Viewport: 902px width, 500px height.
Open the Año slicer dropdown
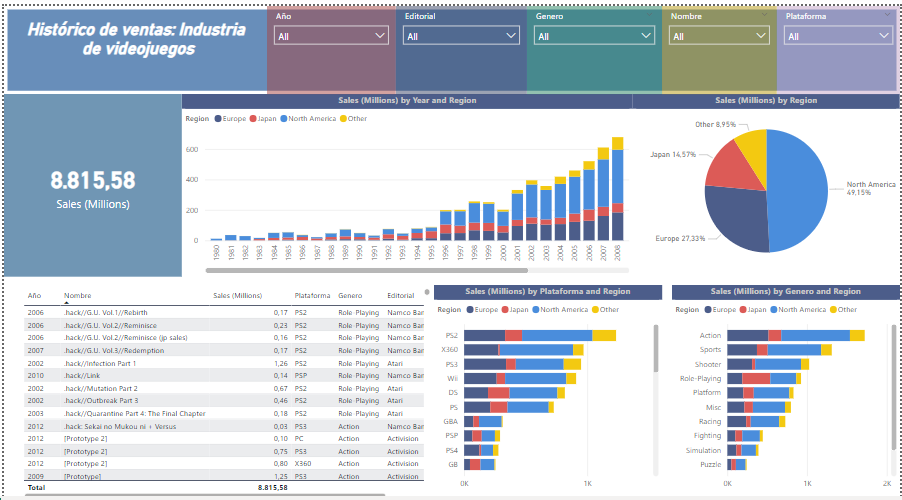coord(331,36)
